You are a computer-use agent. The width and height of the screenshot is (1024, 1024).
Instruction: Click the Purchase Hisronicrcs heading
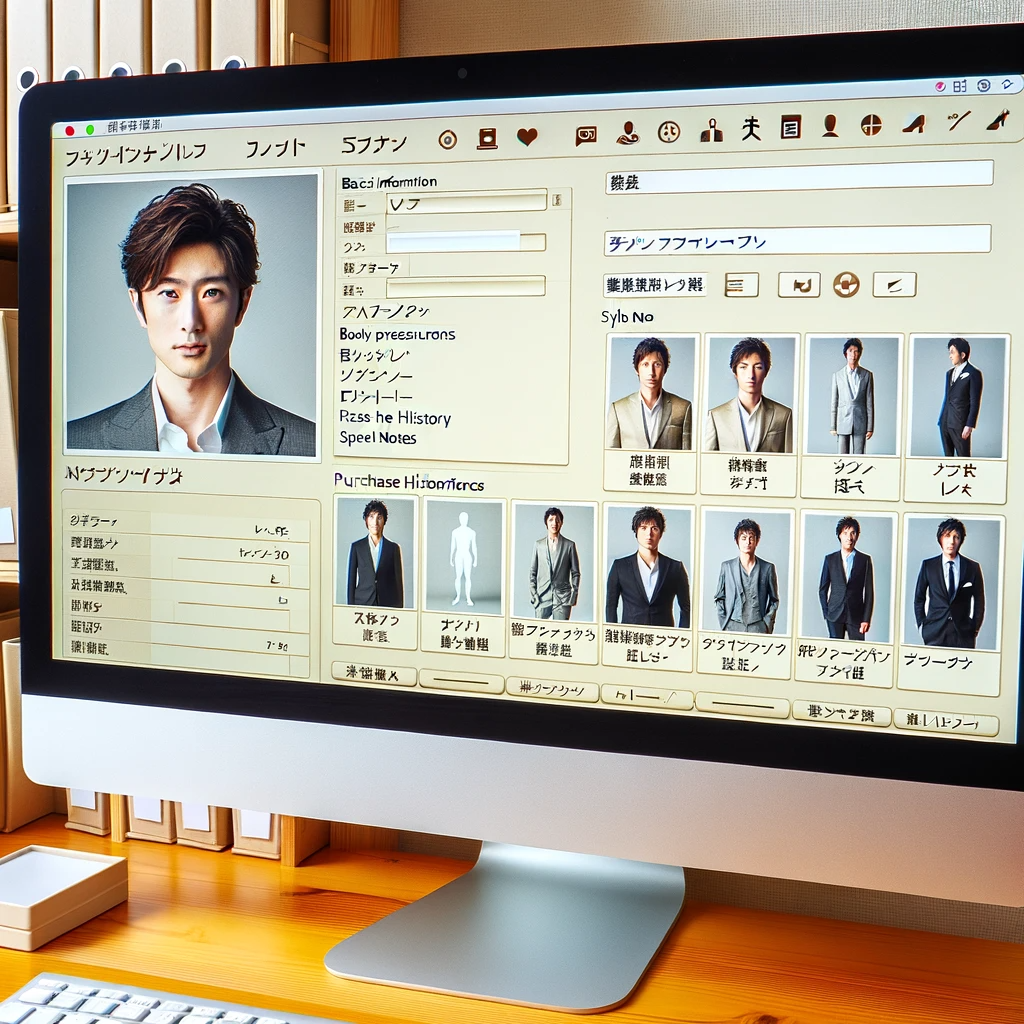409,483
